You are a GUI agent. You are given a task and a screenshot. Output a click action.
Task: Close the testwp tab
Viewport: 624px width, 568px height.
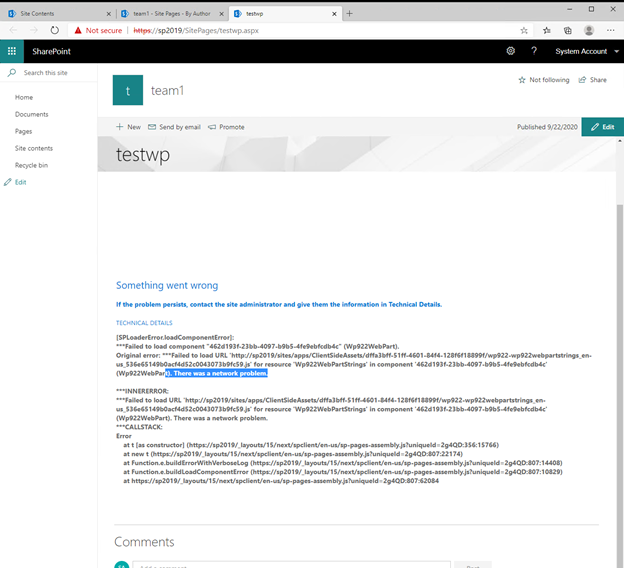(334, 14)
